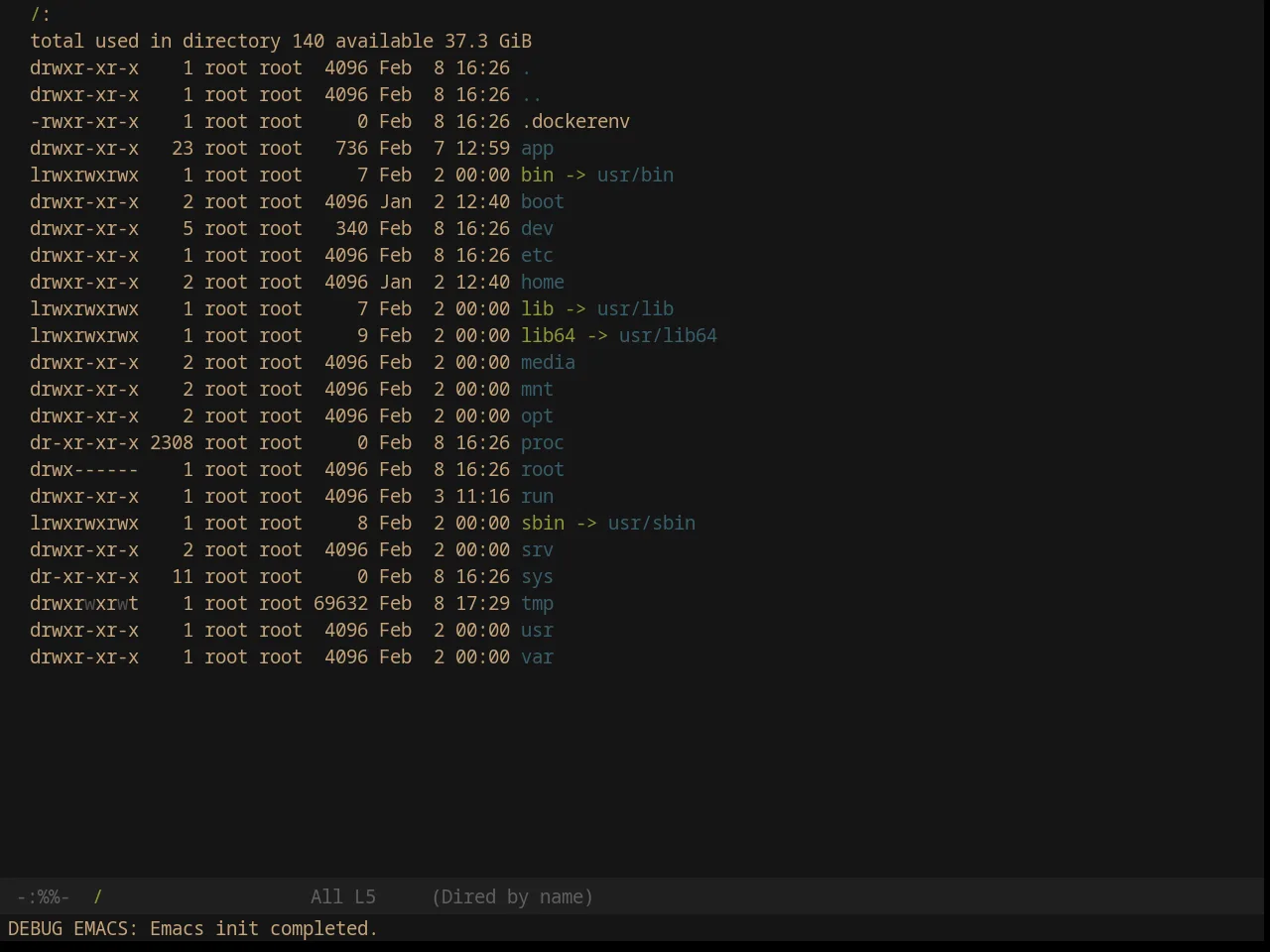Viewport: 1270px width, 952px height.
Task: Click the buffer name '/' in mode line
Action: coord(97,897)
